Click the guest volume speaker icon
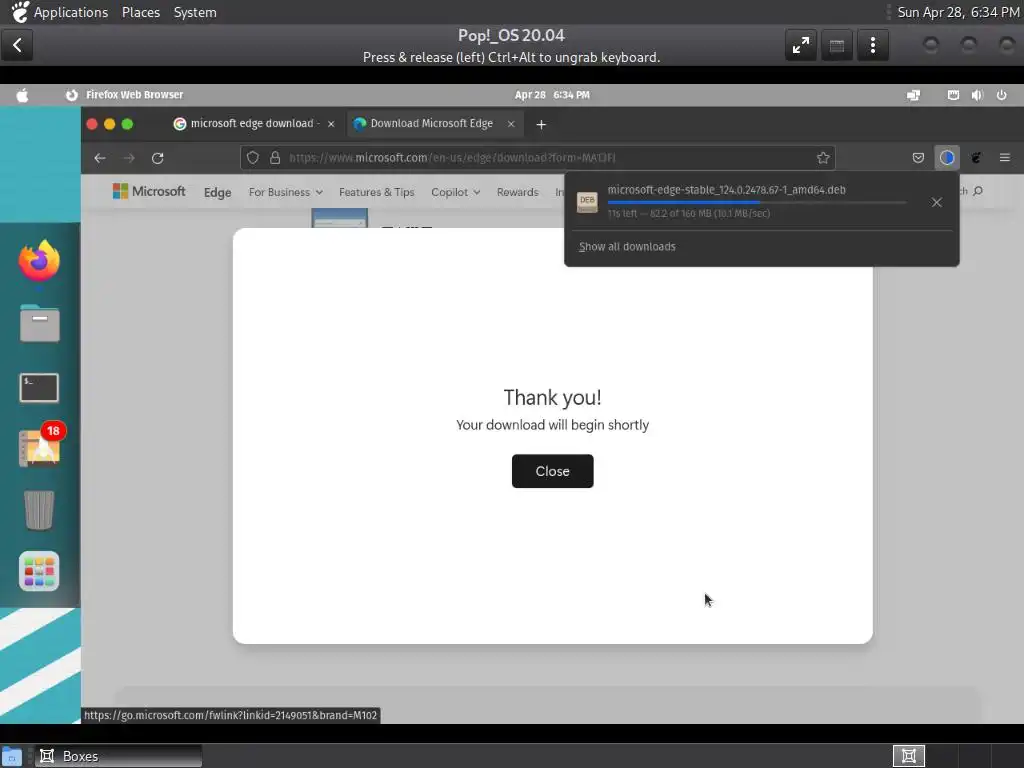 [977, 95]
